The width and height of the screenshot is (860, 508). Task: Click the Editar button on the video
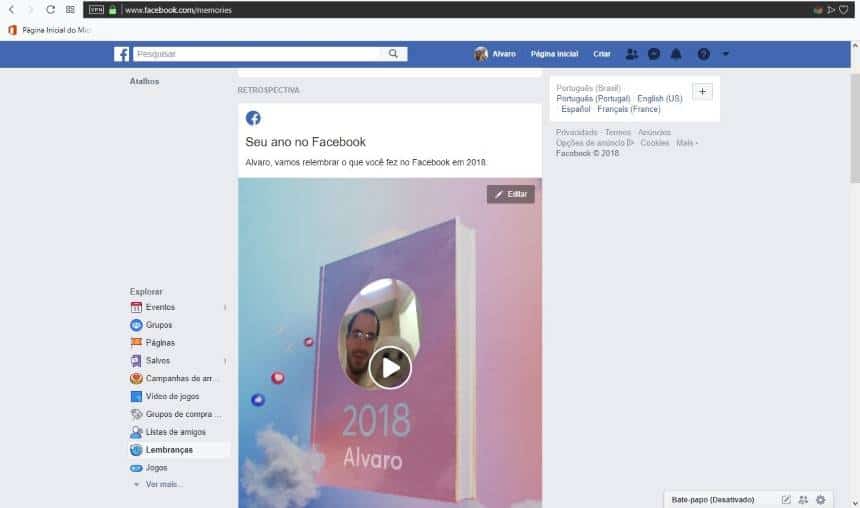click(511, 194)
